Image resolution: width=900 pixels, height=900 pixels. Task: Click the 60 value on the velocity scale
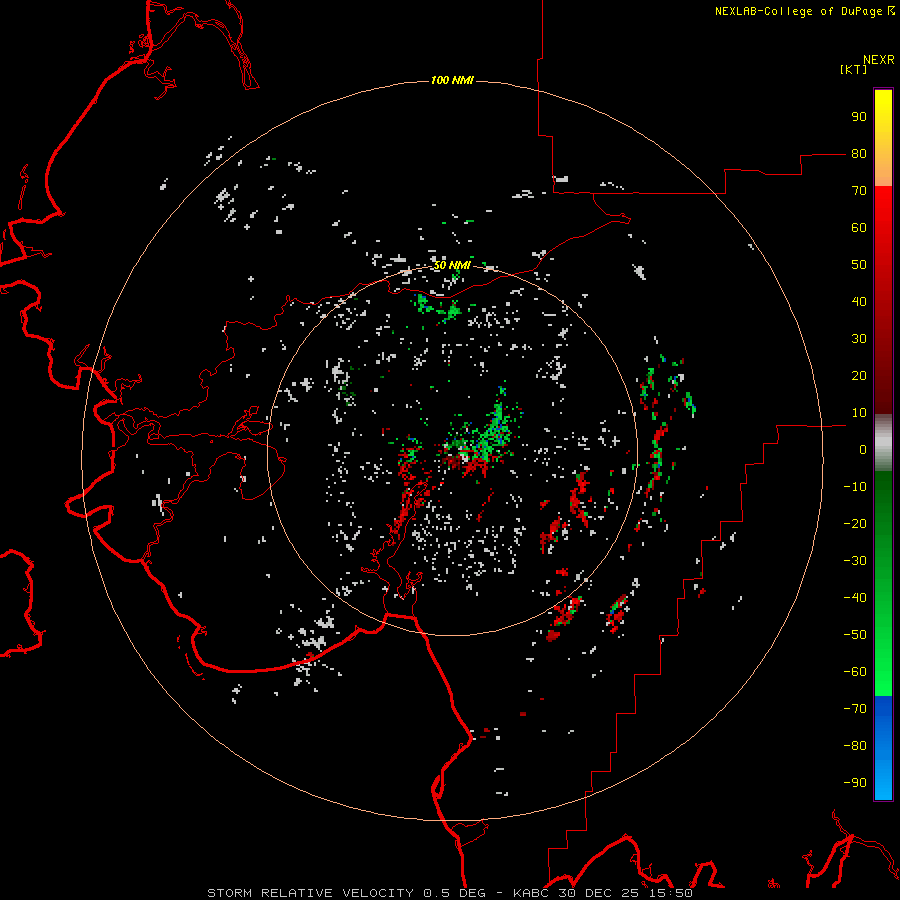(x=859, y=228)
